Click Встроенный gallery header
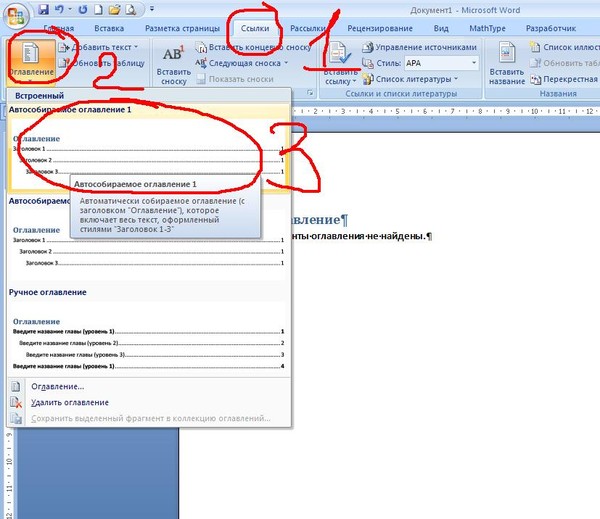 tap(148, 96)
